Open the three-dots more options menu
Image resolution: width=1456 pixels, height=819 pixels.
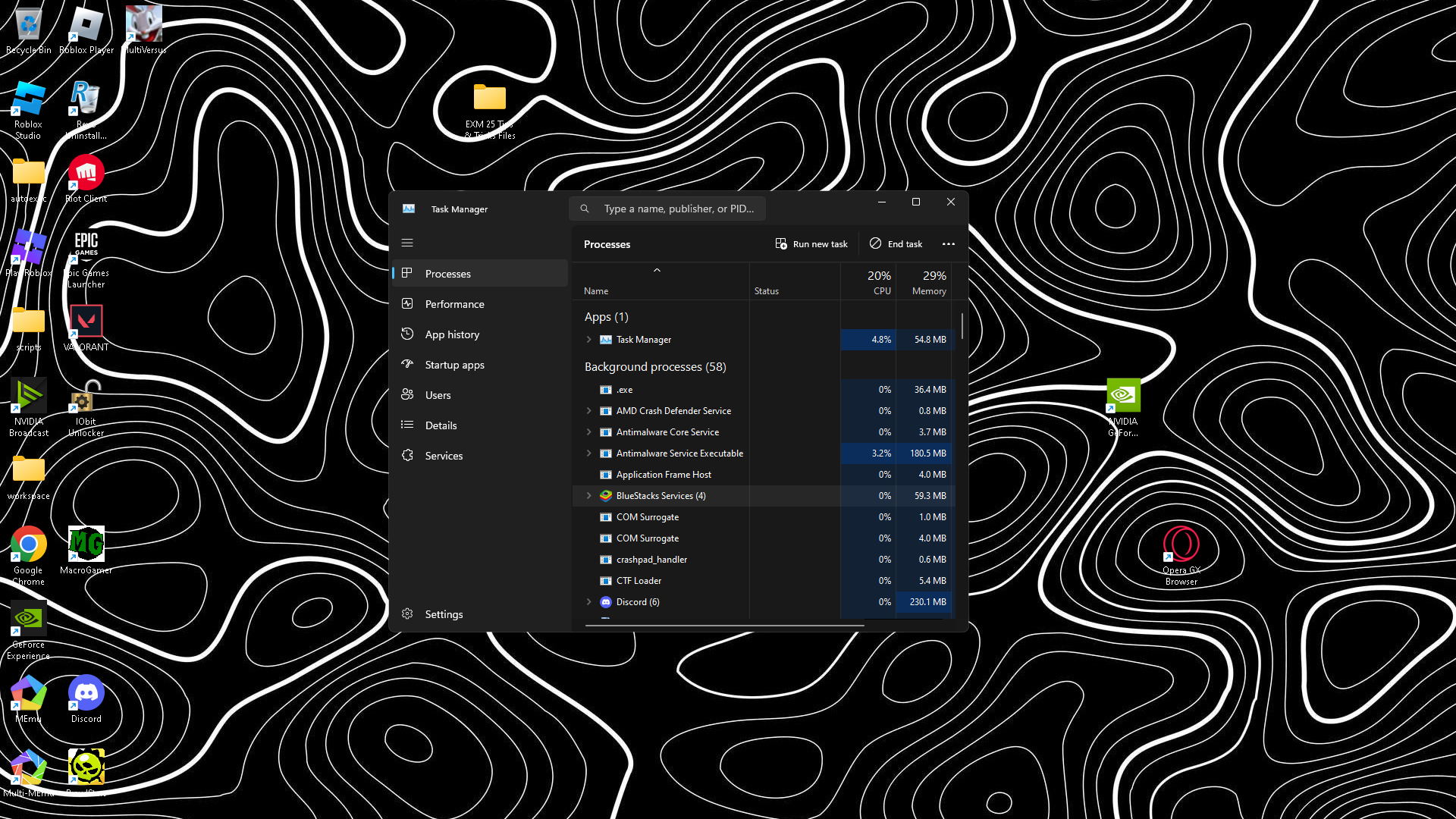(948, 244)
